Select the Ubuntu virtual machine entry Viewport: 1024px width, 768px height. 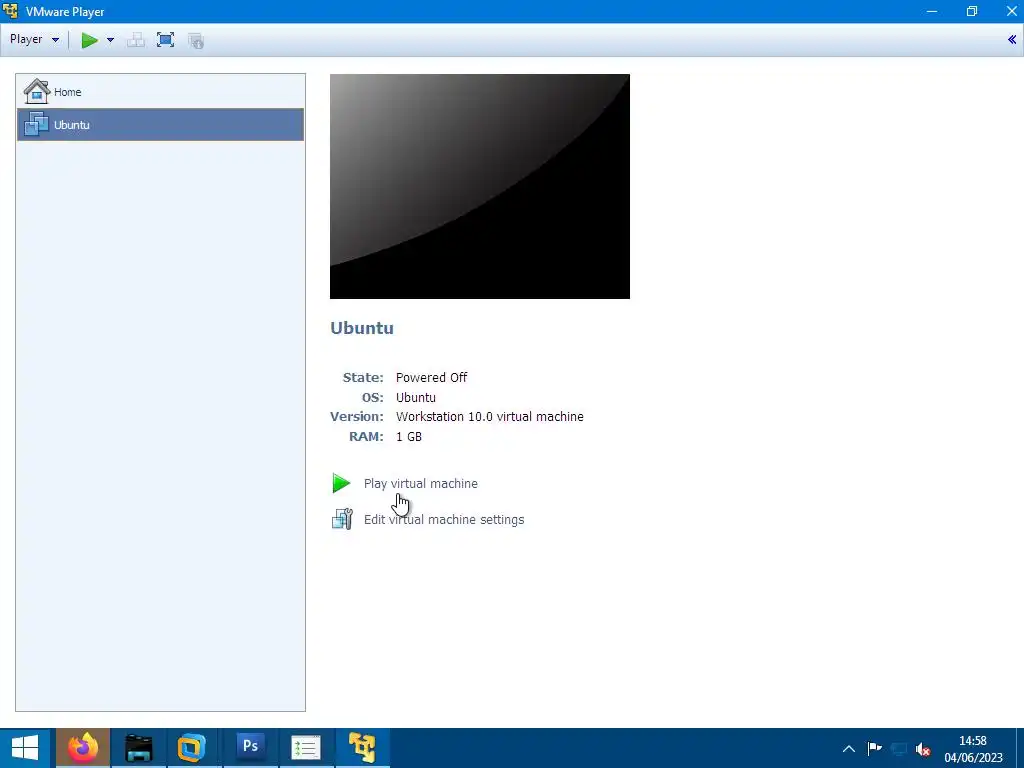161,125
